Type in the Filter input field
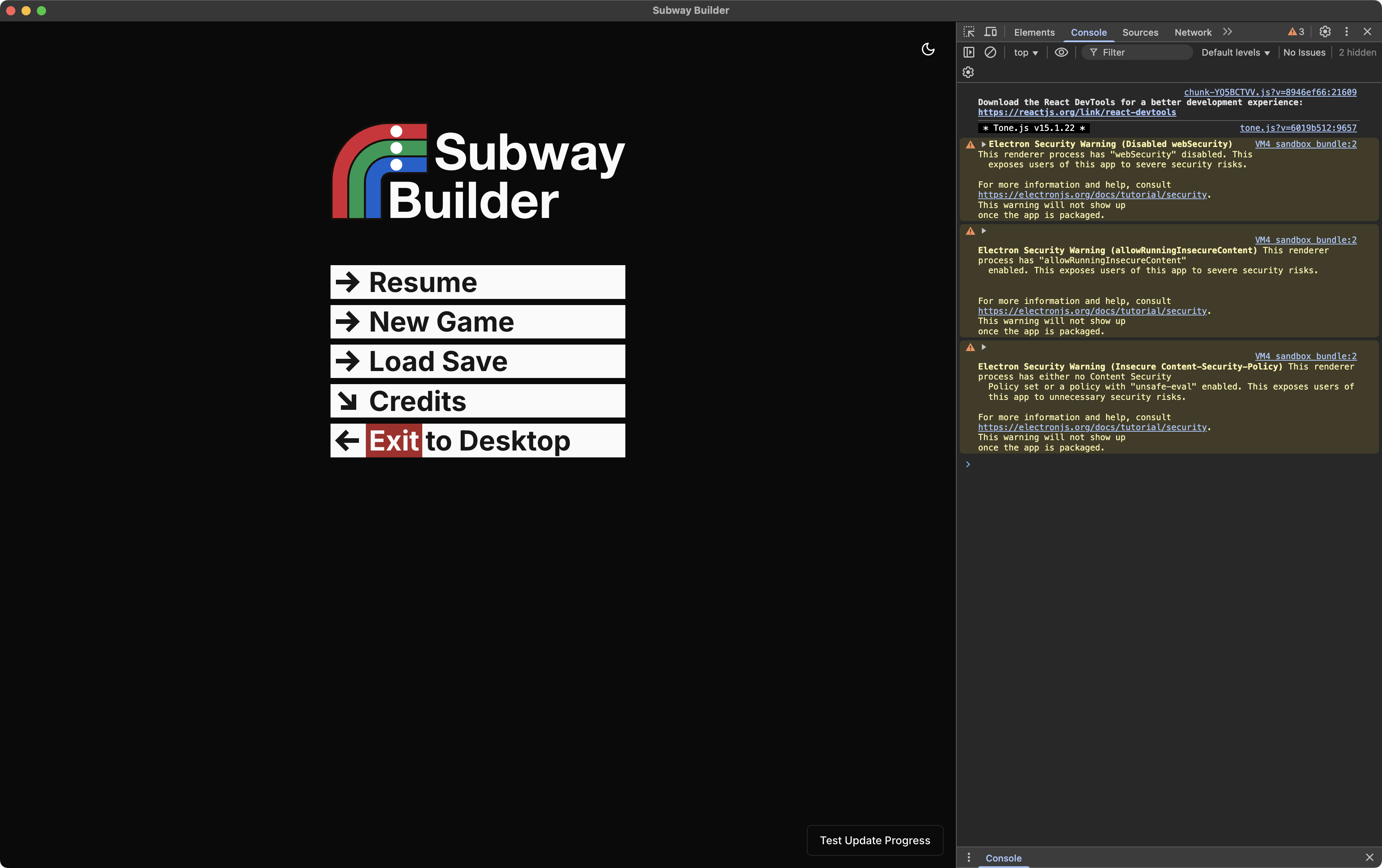The image size is (1382, 868). [x=1136, y=52]
